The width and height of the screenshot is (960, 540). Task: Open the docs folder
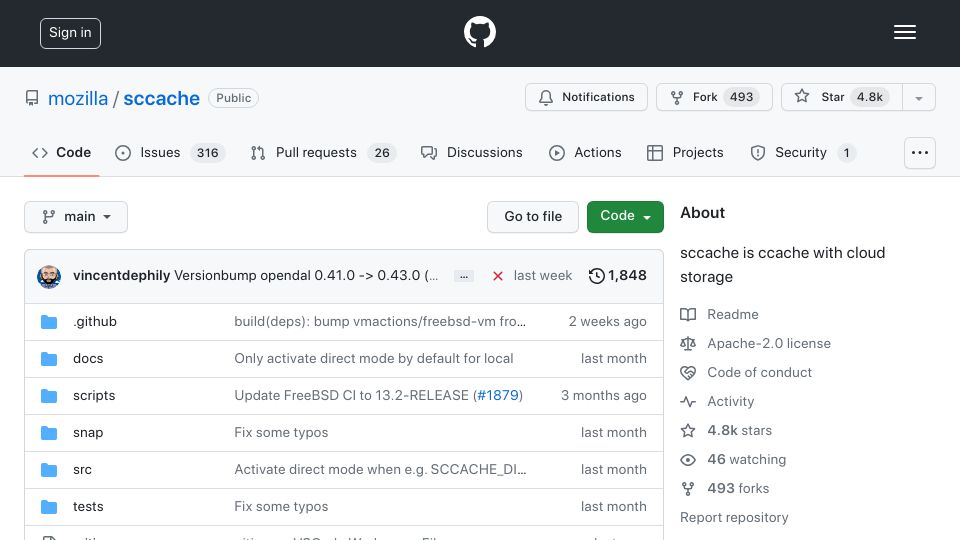[88, 358]
